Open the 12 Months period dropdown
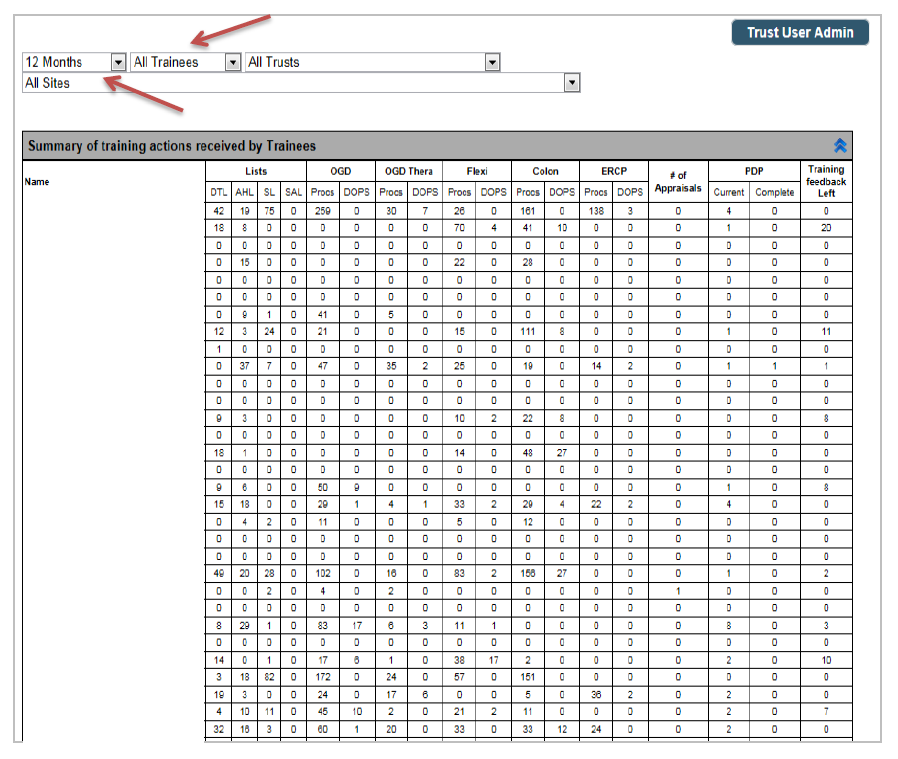The width and height of the screenshot is (898, 759). (118, 62)
